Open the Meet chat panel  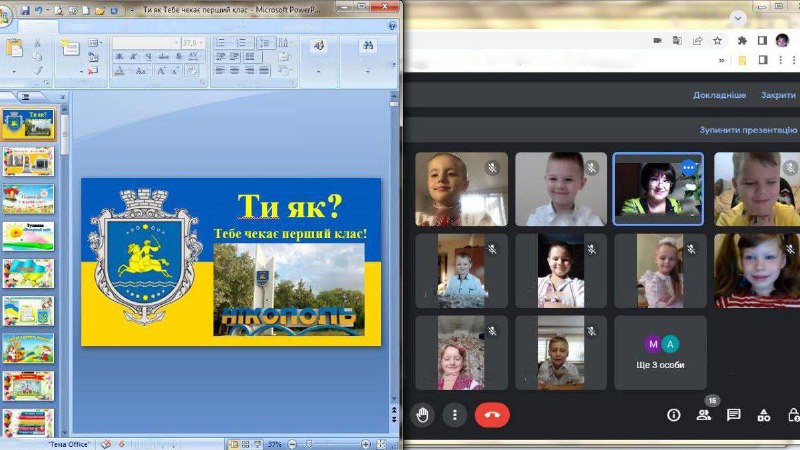coord(734,415)
